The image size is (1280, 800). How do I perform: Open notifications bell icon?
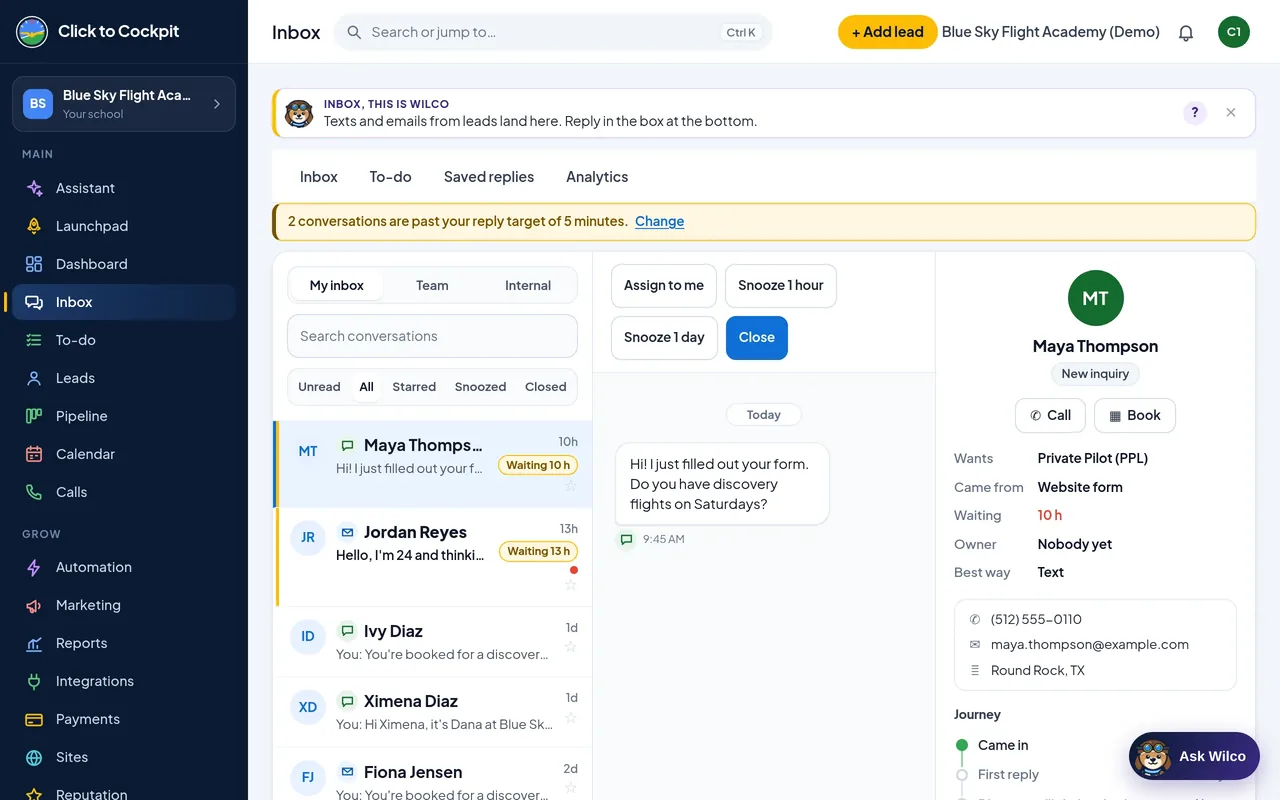tap(1186, 32)
